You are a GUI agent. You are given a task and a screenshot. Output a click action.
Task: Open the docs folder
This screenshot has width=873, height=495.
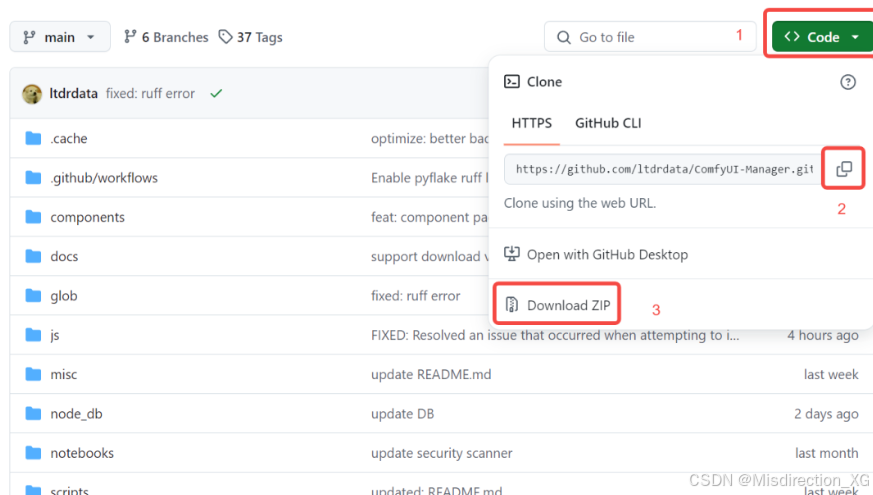click(x=64, y=256)
